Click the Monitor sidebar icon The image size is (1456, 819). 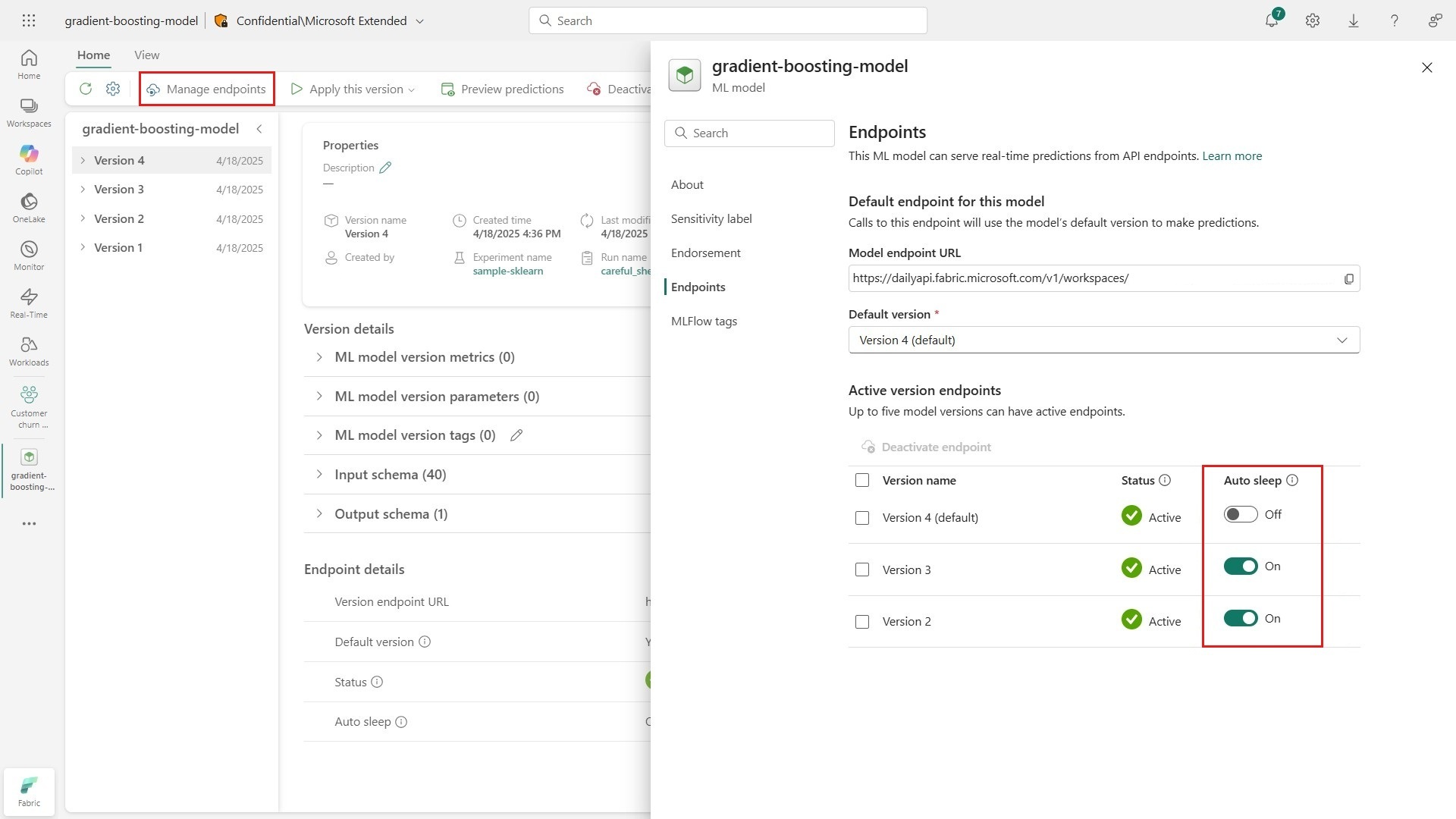(29, 255)
